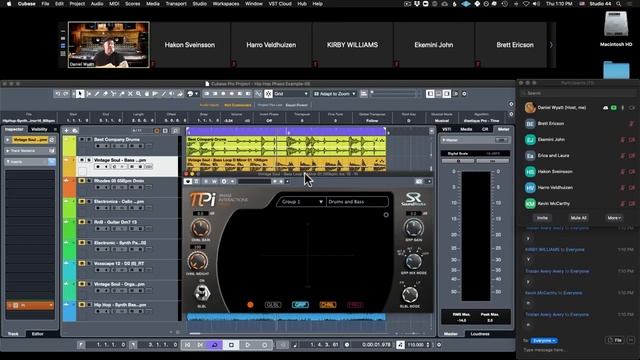Switch to the Loudness tab
640x360 pixels.
(480, 334)
